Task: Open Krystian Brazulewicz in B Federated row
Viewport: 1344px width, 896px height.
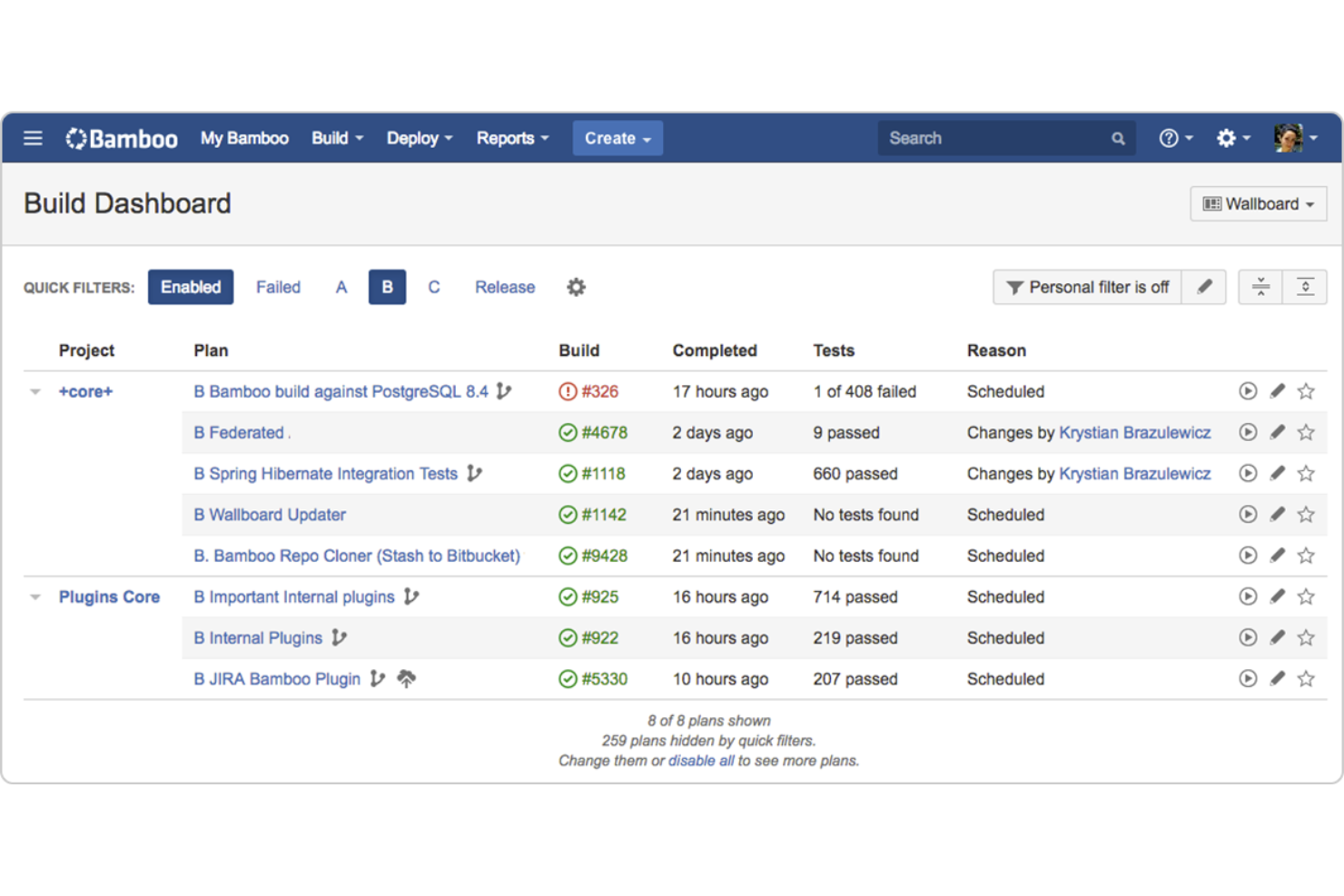Action: (x=1135, y=432)
